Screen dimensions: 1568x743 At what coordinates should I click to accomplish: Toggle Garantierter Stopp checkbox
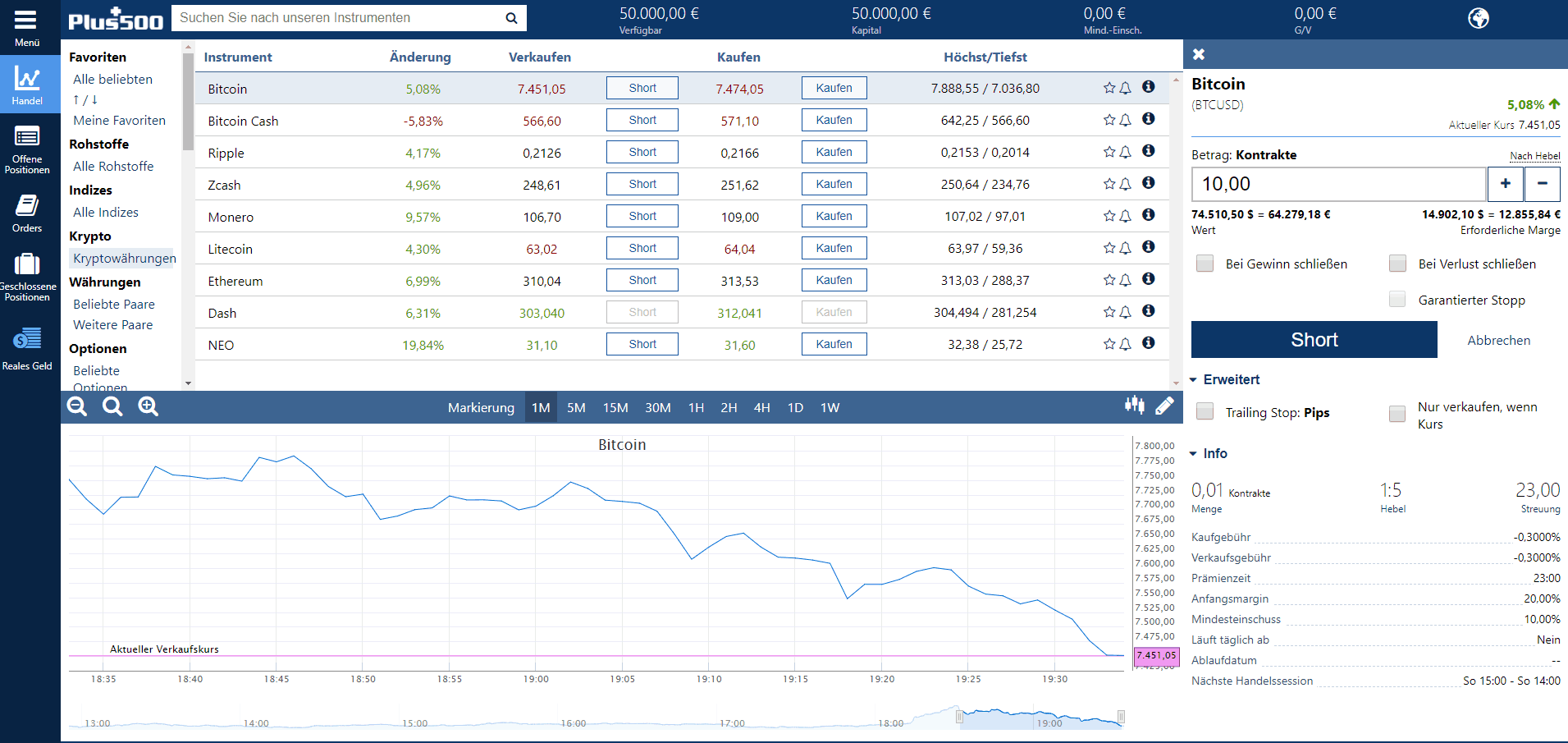point(1397,300)
